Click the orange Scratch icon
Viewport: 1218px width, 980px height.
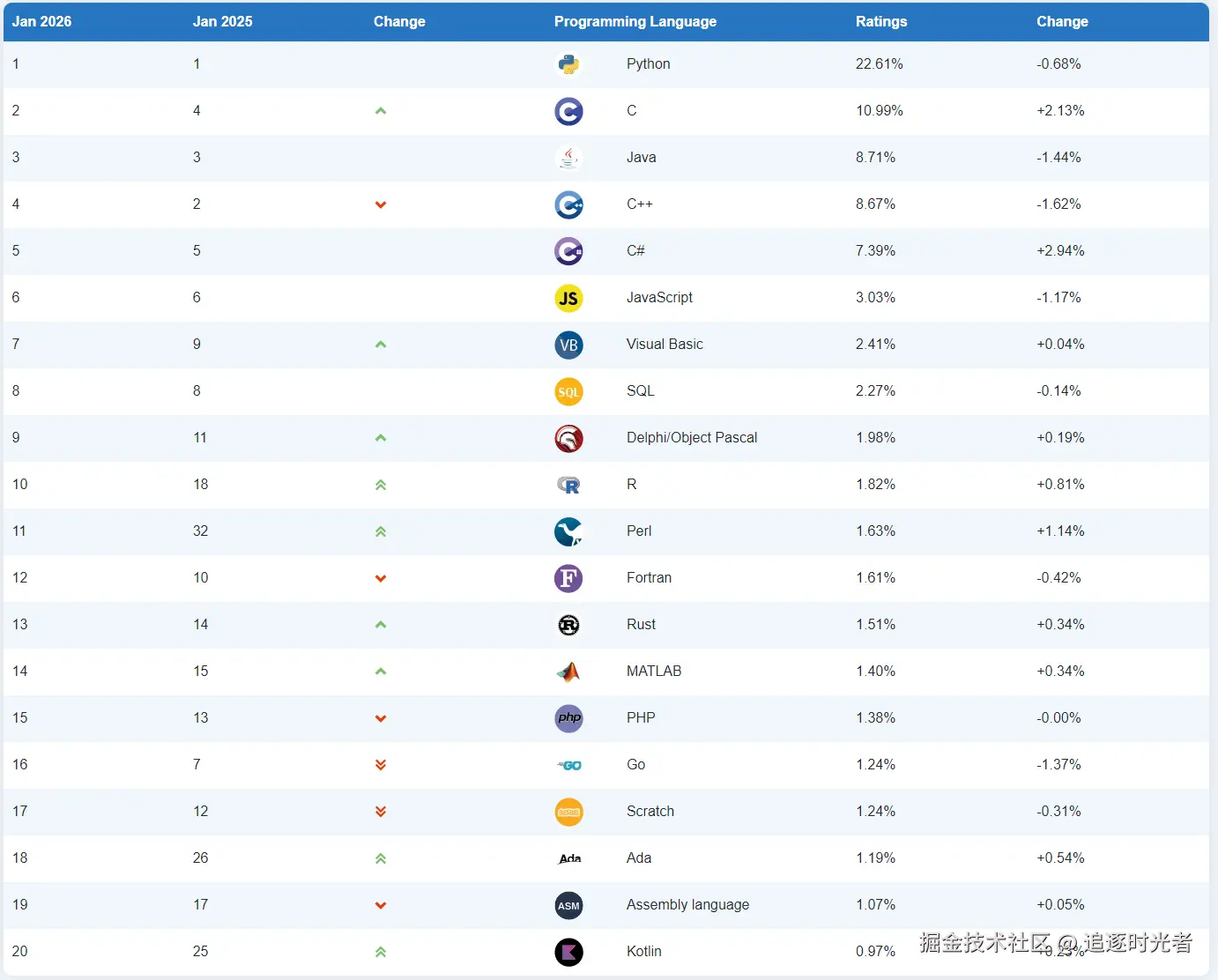pyautogui.click(x=568, y=812)
